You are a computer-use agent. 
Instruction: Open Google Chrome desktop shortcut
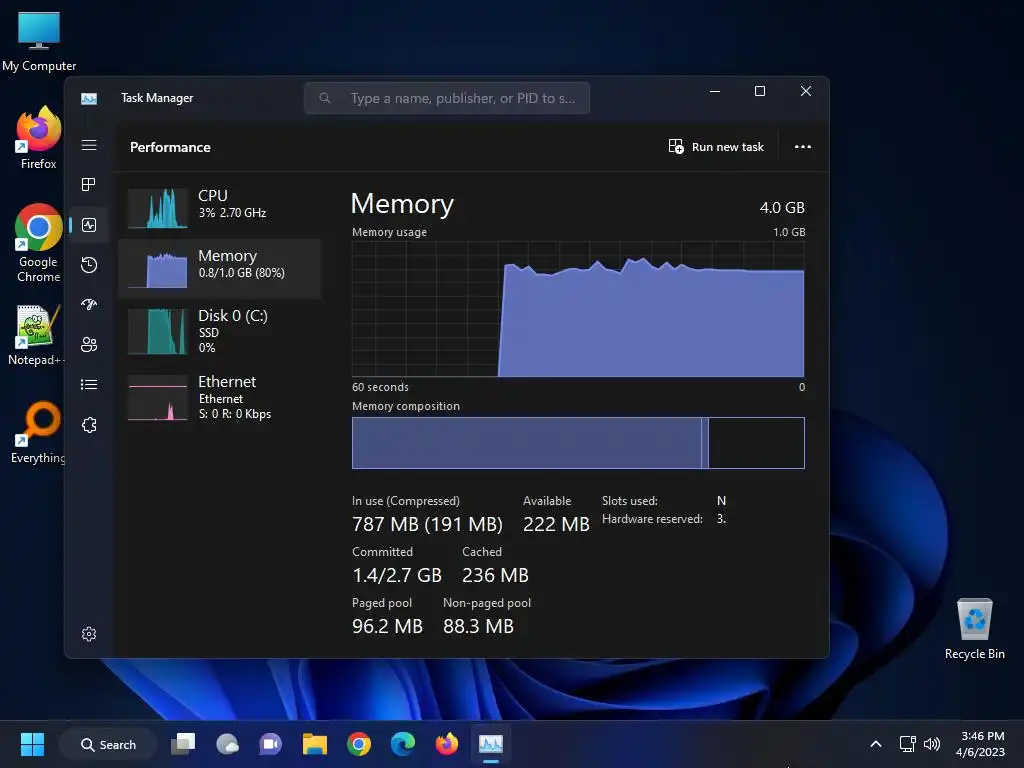click(x=39, y=243)
